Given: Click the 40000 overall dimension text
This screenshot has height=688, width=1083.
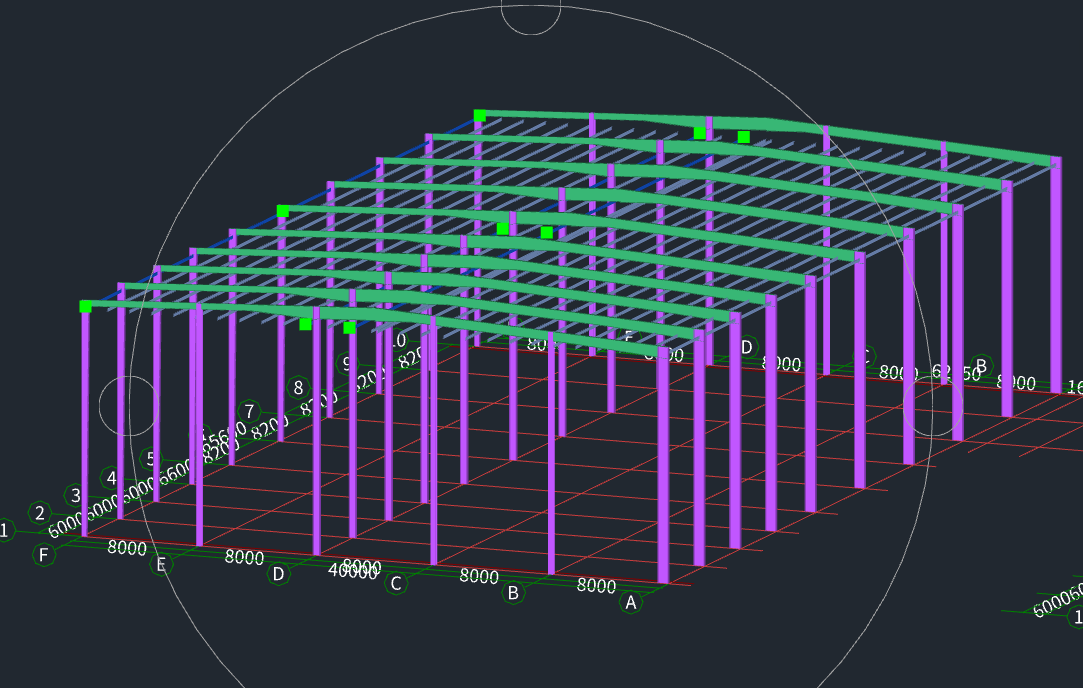Looking at the screenshot, I should (x=352, y=571).
